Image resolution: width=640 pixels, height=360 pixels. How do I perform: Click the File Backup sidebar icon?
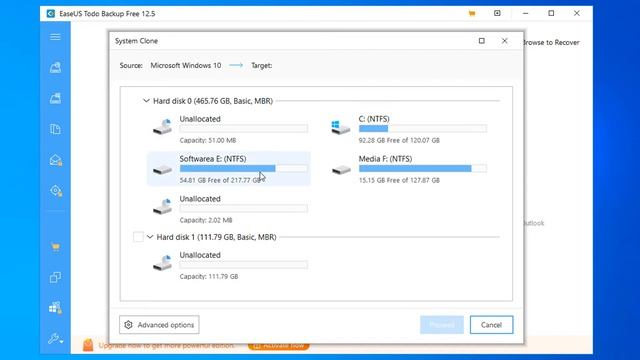click(x=55, y=129)
